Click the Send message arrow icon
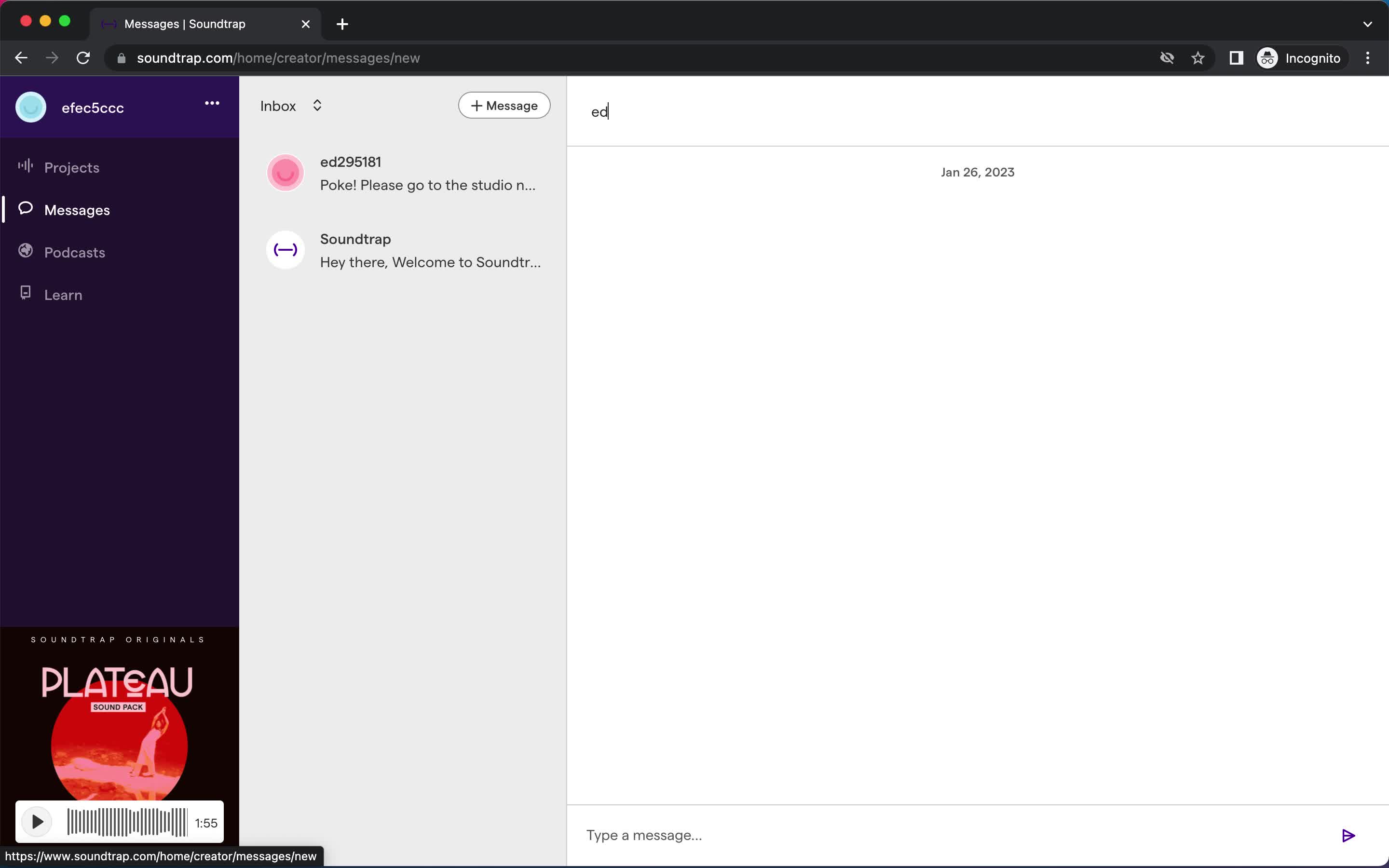Image resolution: width=1389 pixels, height=868 pixels. [x=1348, y=835]
